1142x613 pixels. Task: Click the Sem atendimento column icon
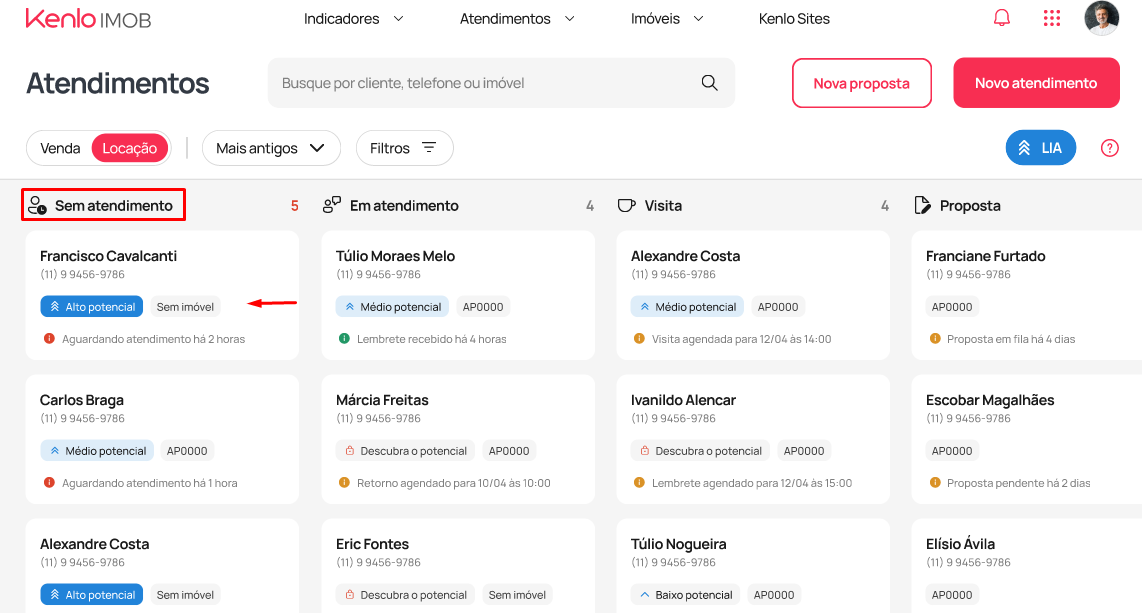(37, 206)
